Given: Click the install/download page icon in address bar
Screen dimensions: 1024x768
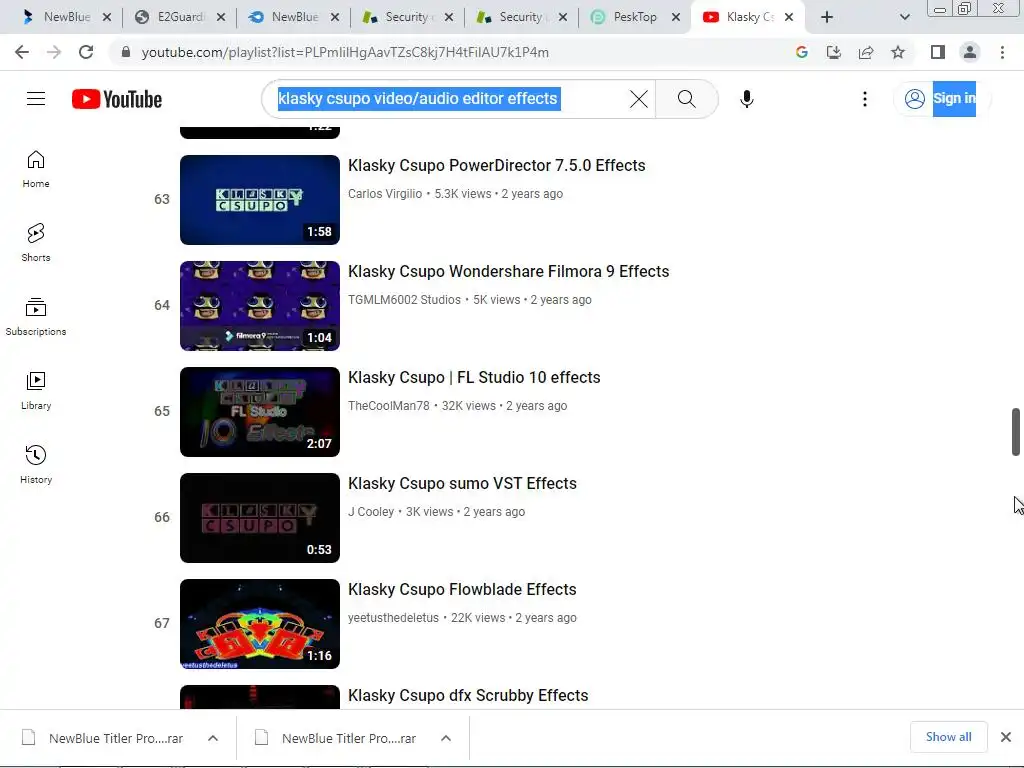Looking at the screenshot, I should coord(833,52).
